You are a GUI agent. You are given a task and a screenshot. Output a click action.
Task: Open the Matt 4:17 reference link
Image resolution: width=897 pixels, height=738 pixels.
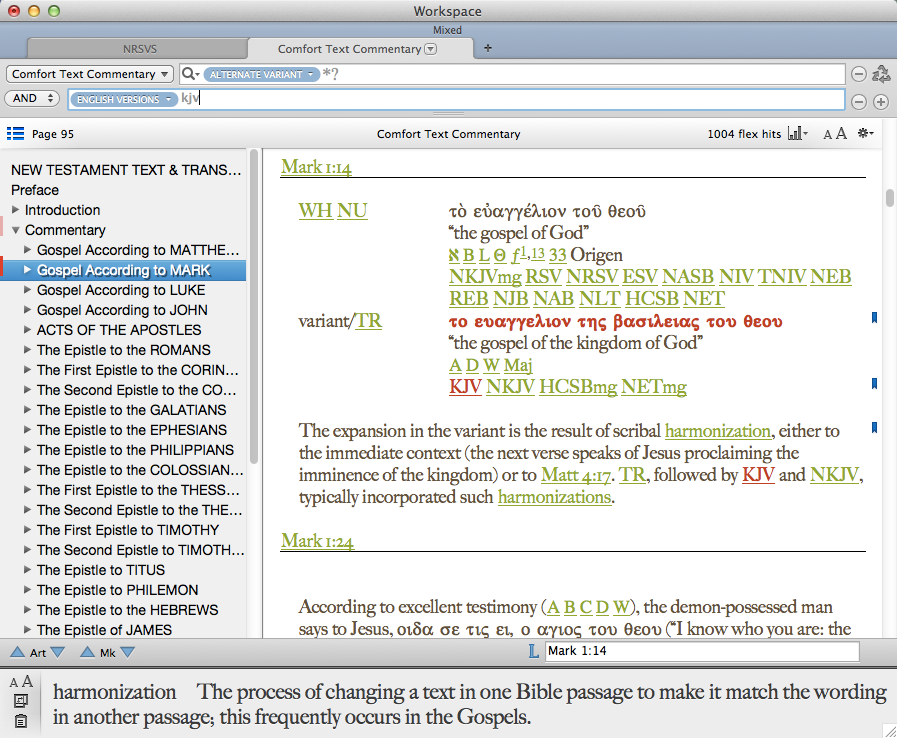576,475
